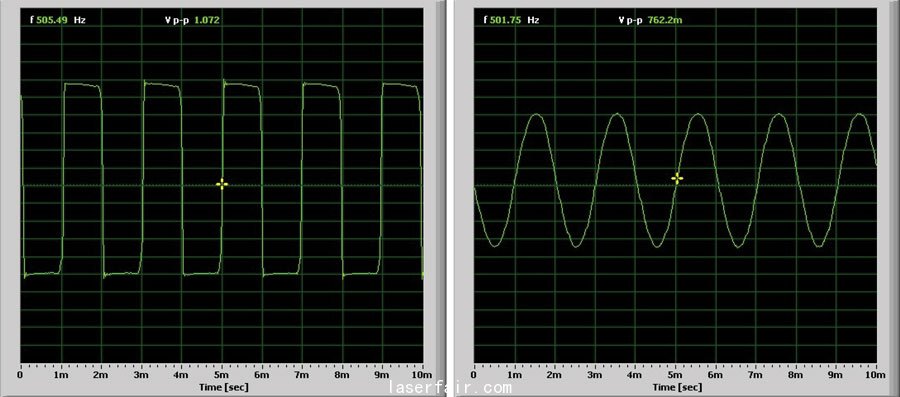Click left plot Time [sec] axis label
This screenshot has height=397, width=900.
coord(224,387)
